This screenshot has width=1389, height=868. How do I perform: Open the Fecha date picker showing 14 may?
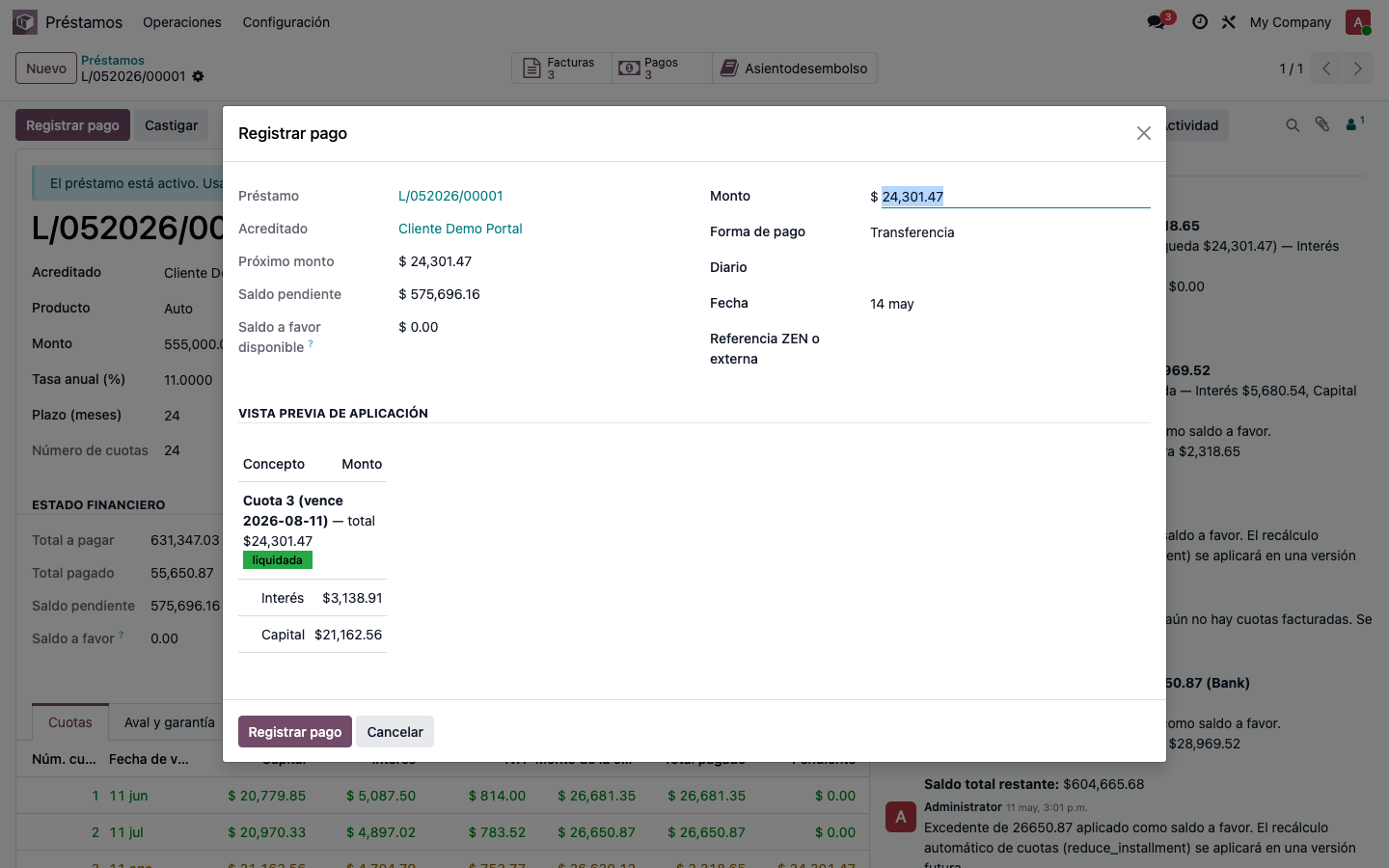click(1010, 304)
